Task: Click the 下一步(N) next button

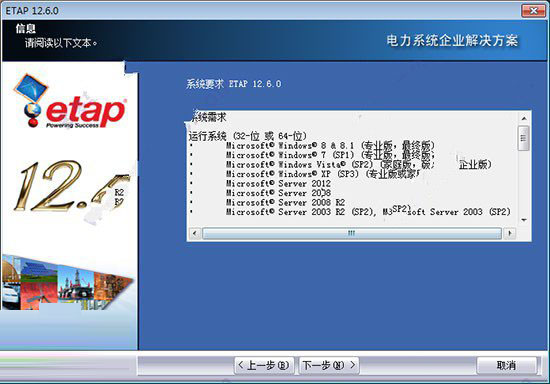Action: (x=329, y=365)
